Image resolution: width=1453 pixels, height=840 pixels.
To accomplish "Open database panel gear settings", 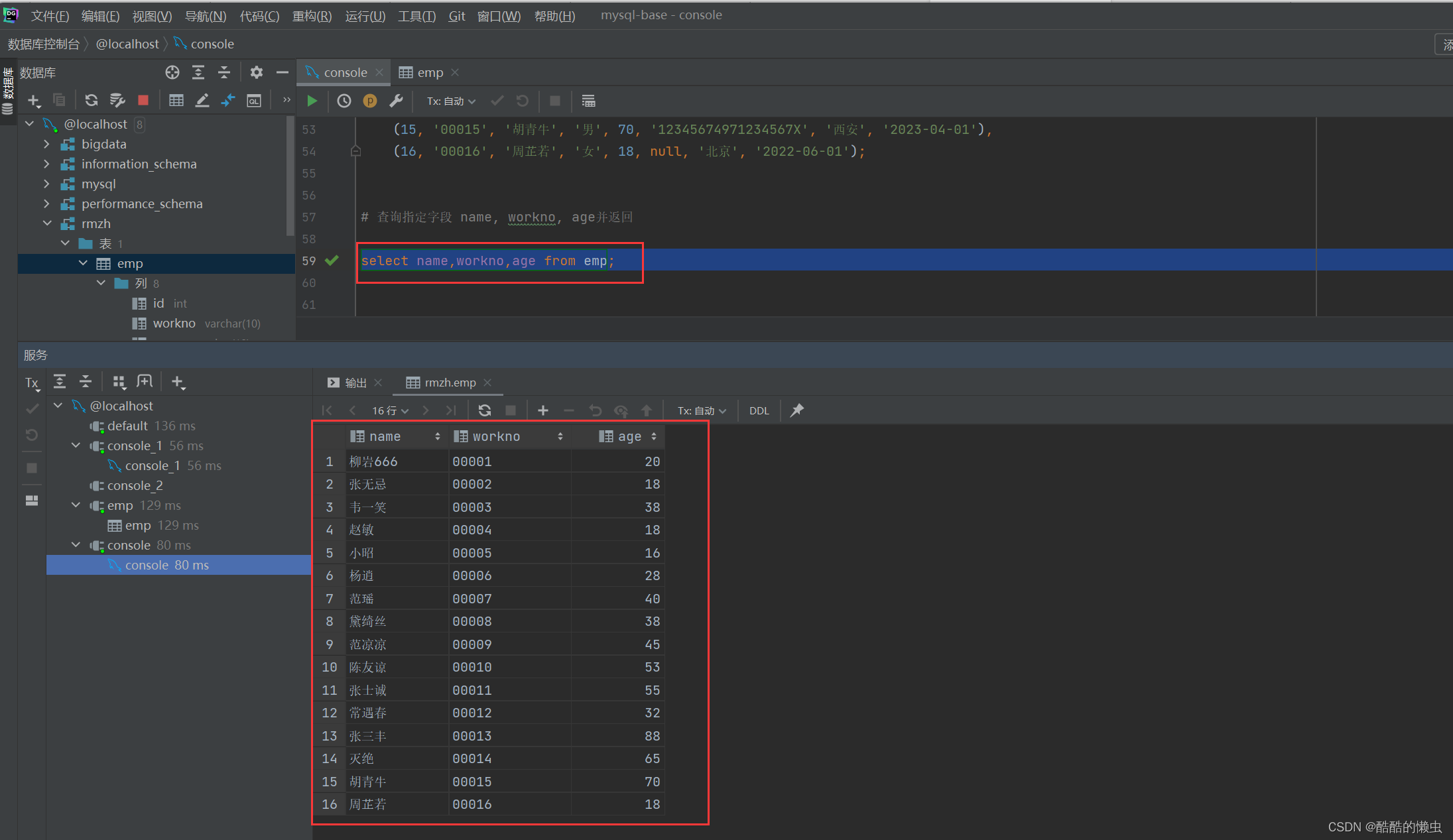I will (256, 72).
